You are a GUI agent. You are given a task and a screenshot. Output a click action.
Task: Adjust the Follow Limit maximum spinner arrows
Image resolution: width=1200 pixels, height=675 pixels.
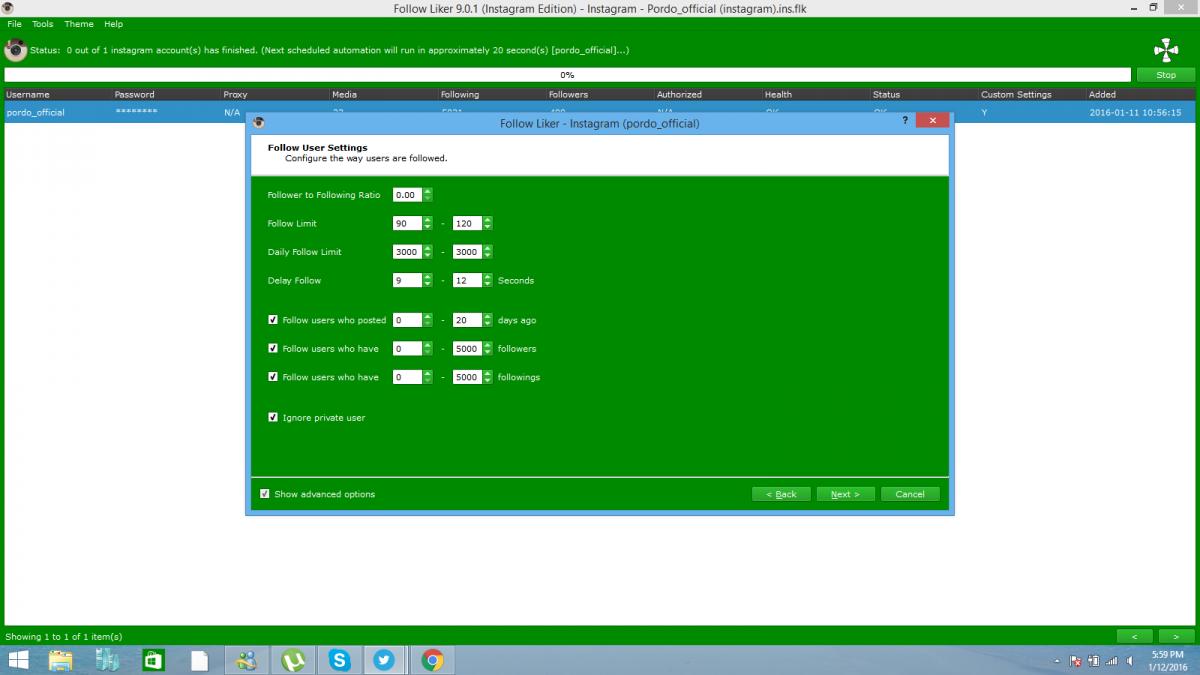pyautogui.click(x=488, y=223)
